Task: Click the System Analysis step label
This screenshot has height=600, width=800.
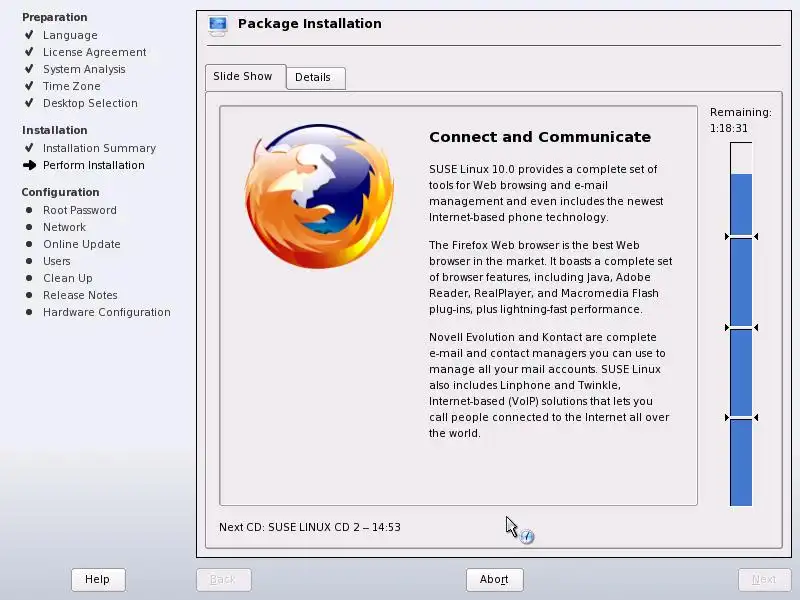Action: pyautogui.click(x=84, y=69)
